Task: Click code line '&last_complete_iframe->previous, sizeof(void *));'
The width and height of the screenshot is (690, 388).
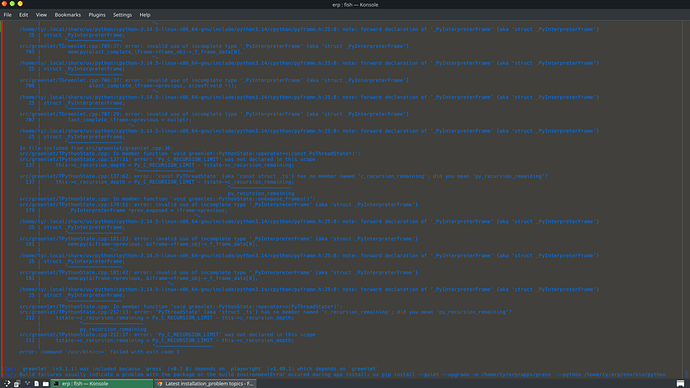Action: 163,86
